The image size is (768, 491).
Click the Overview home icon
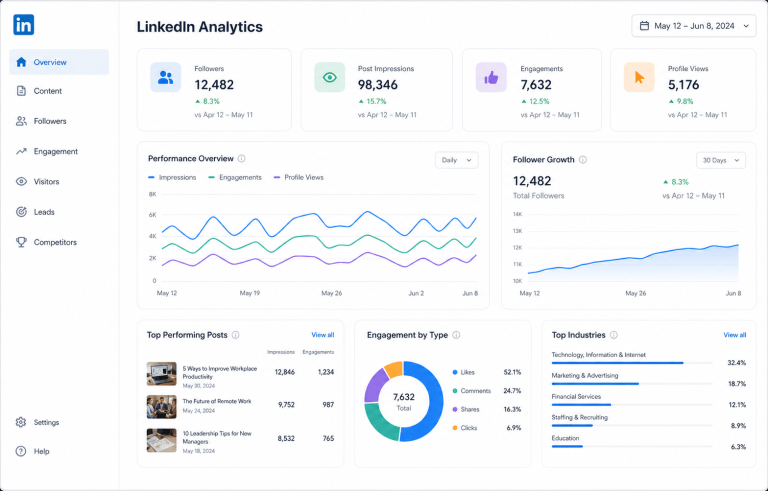(x=21, y=62)
